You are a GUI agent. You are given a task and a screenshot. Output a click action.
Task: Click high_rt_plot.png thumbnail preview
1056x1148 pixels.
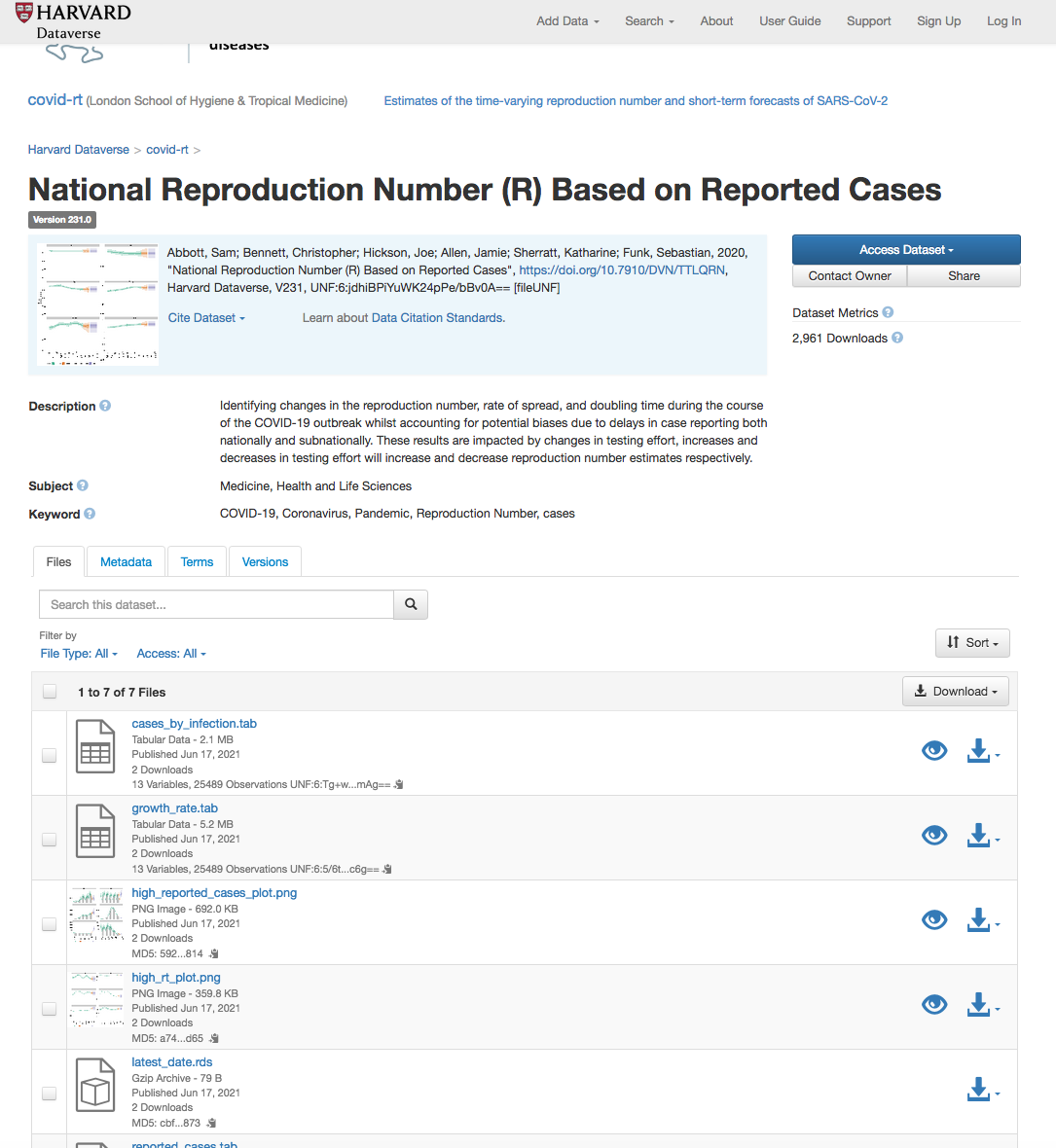96,999
